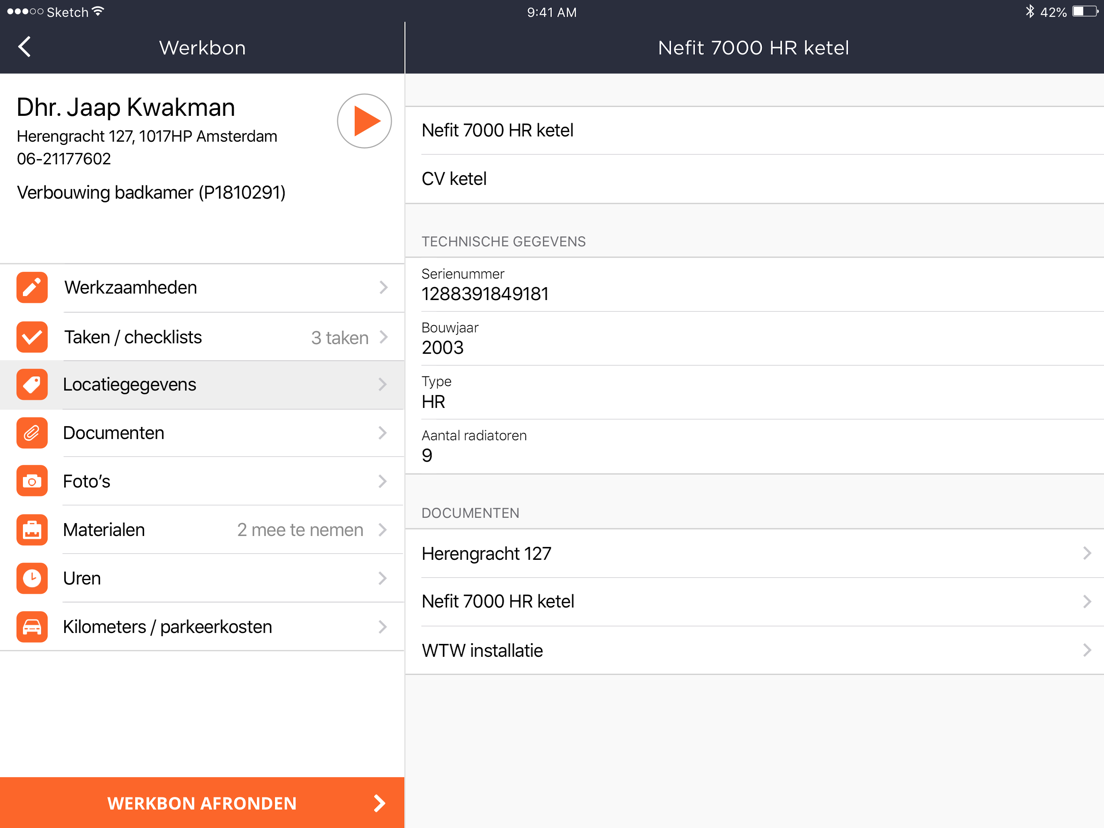
Task: Open the WTW installatie document chevron
Action: (x=1087, y=650)
